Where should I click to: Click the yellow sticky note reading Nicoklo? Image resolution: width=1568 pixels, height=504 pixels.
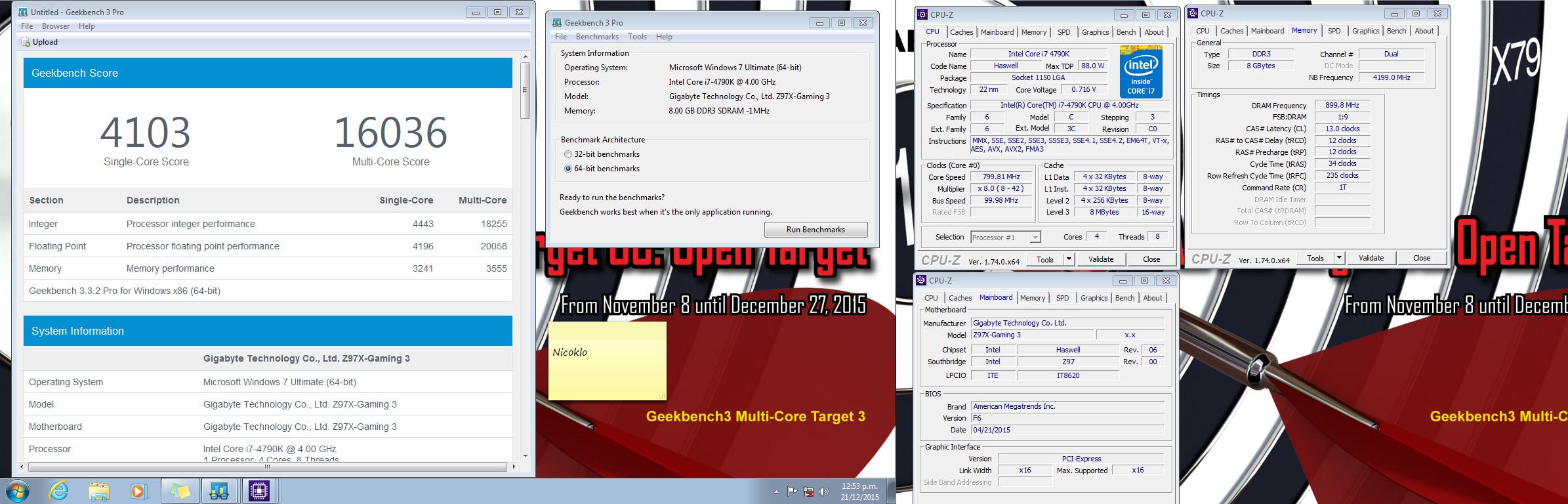pyautogui.click(x=608, y=361)
